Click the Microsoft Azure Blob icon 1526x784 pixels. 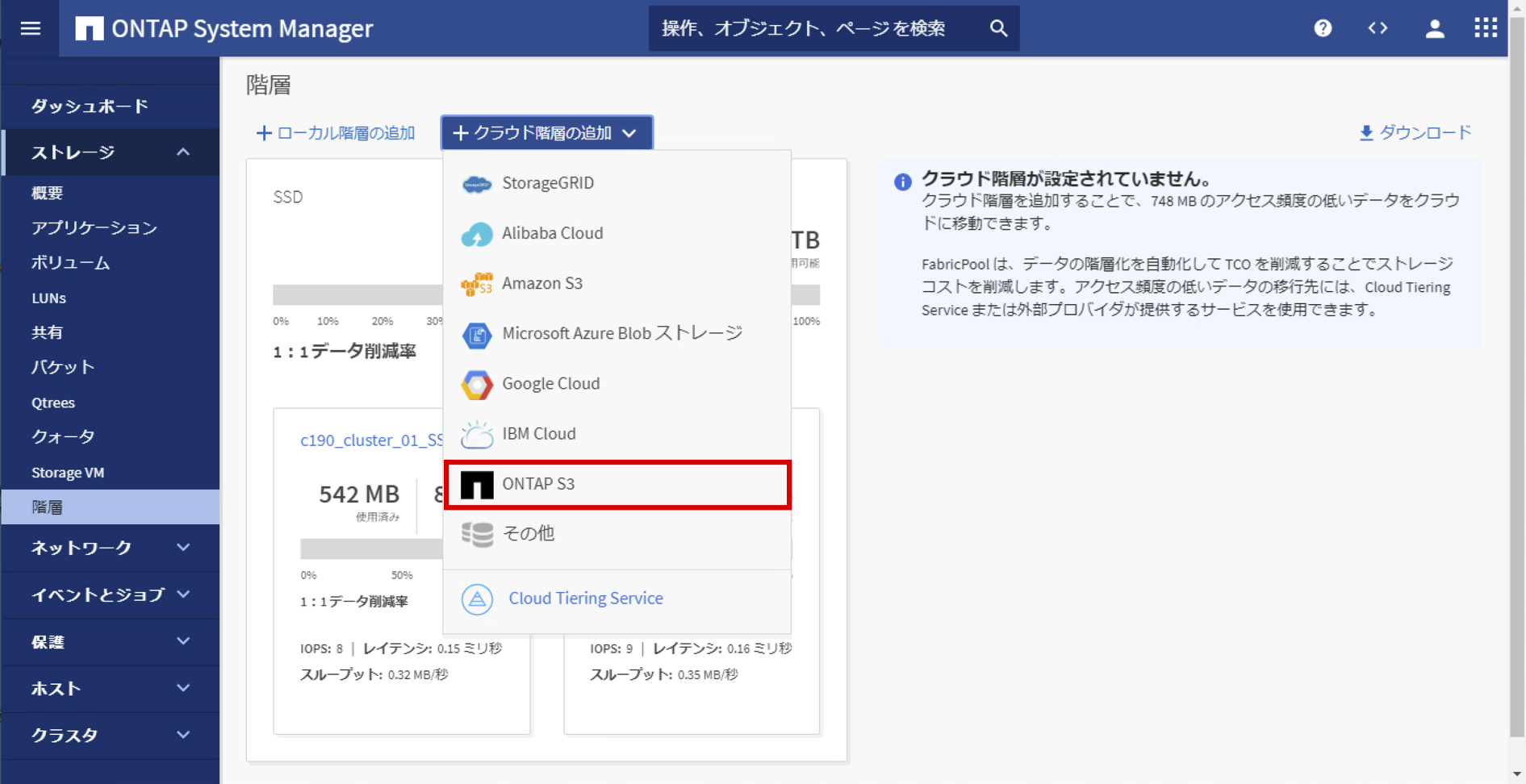(x=476, y=335)
